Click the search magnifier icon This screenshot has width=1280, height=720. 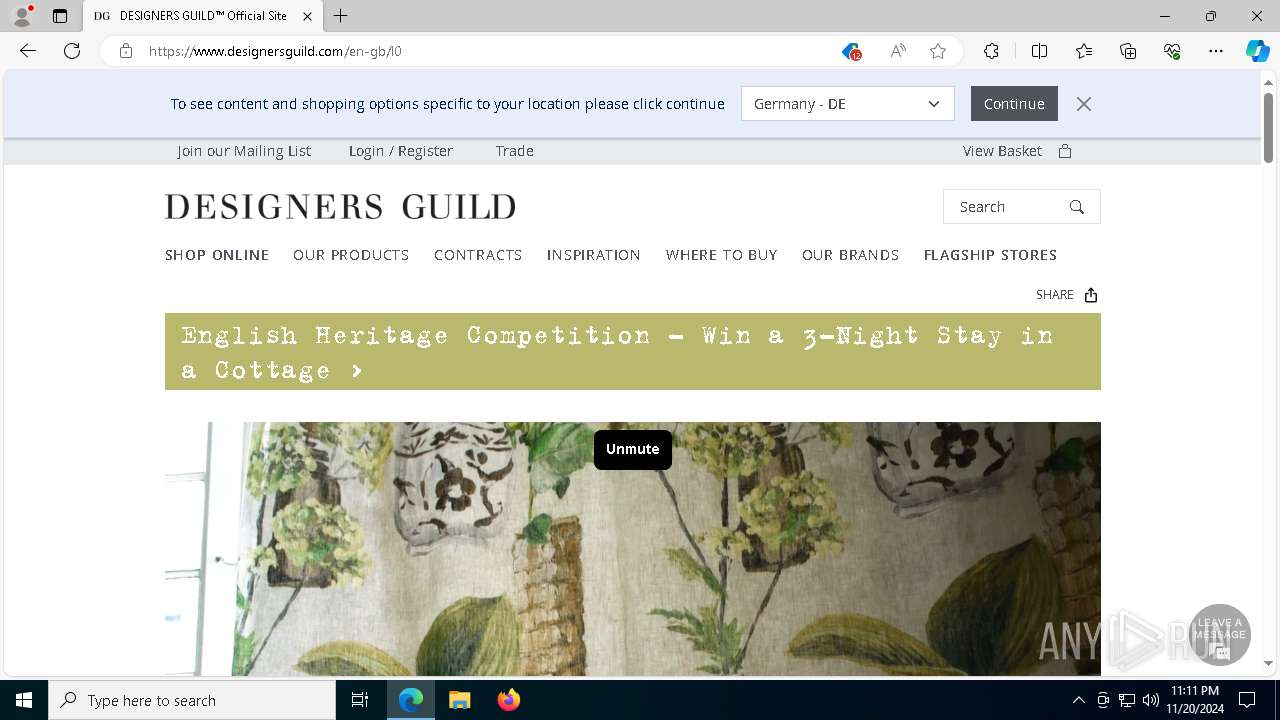(x=1077, y=207)
